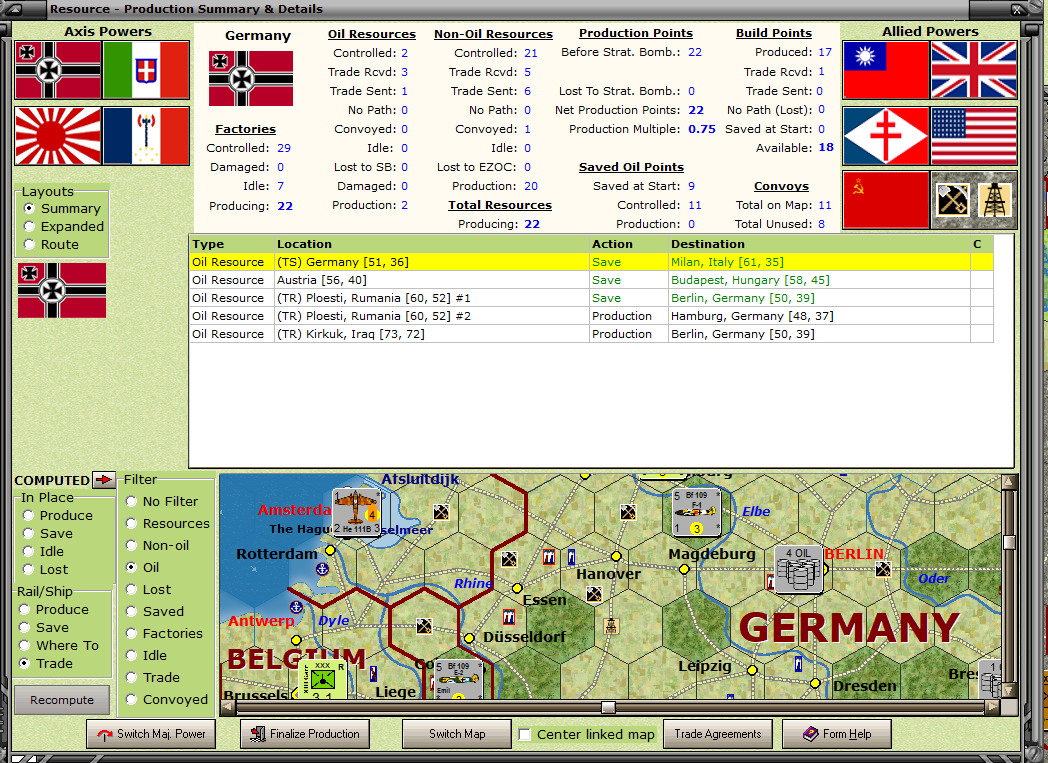Select In Place Produce option
The width and height of the screenshot is (1048, 763).
[28, 515]
